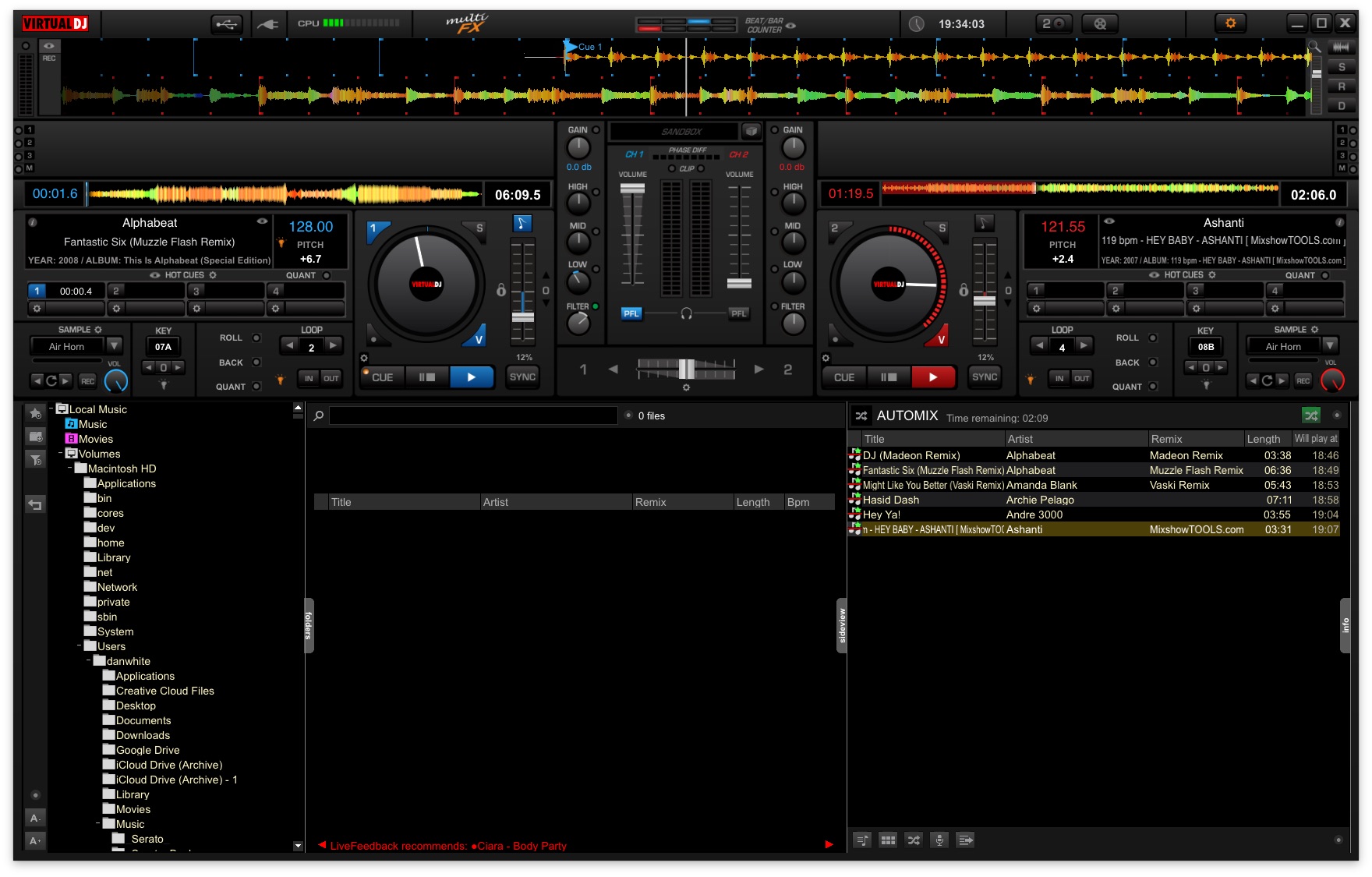Collapse the Macintosh HD folder

click(70, 468)
